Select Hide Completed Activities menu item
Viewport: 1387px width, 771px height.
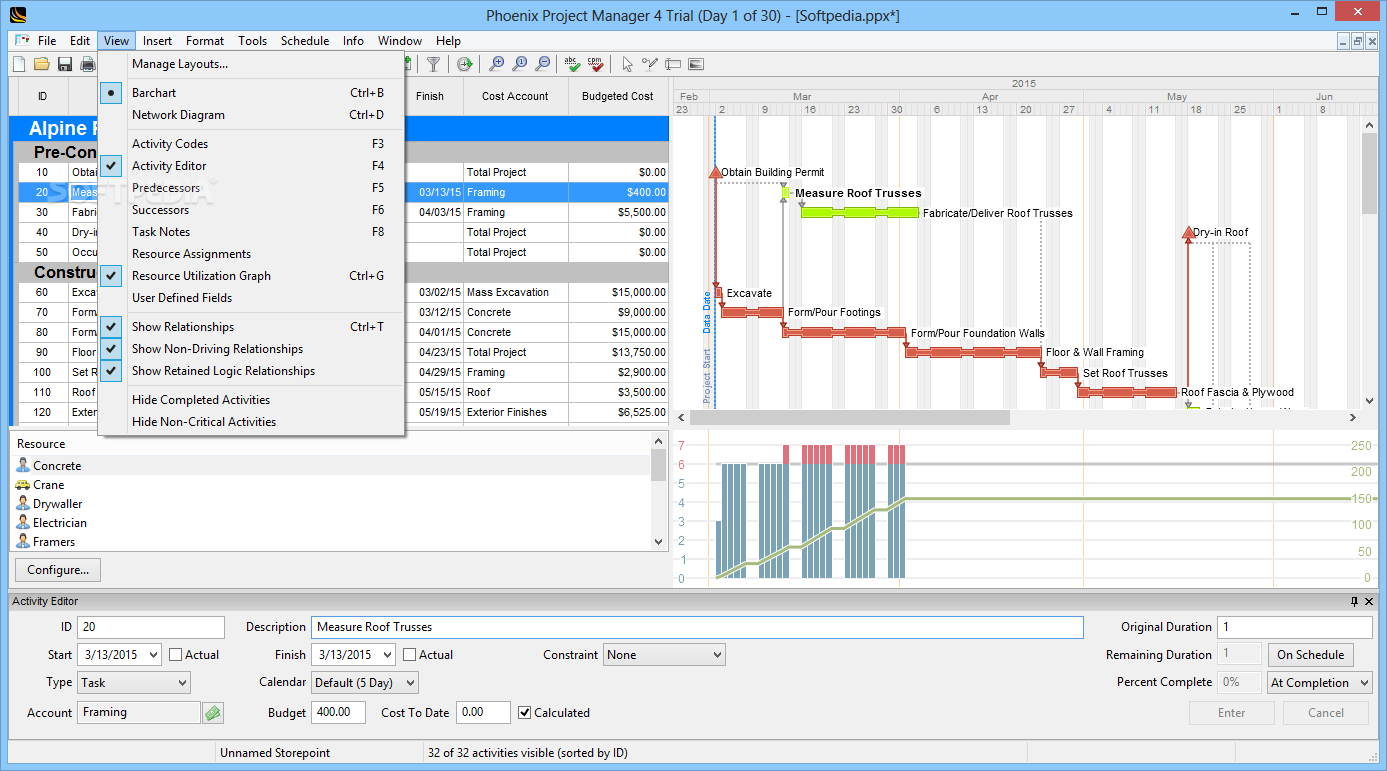[251, 400]
